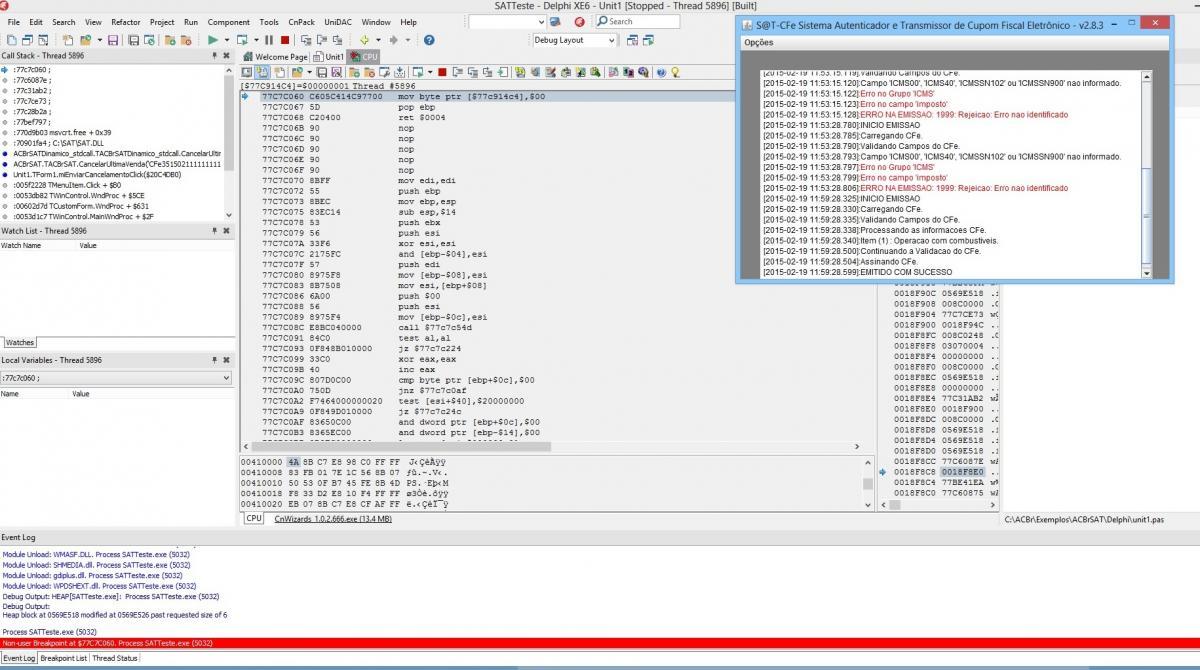Open the Component menu

[229, 21]
